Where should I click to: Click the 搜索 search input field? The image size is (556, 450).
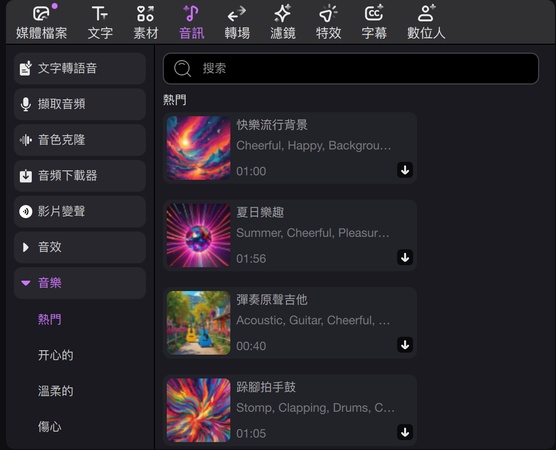(x=351, y=68)
